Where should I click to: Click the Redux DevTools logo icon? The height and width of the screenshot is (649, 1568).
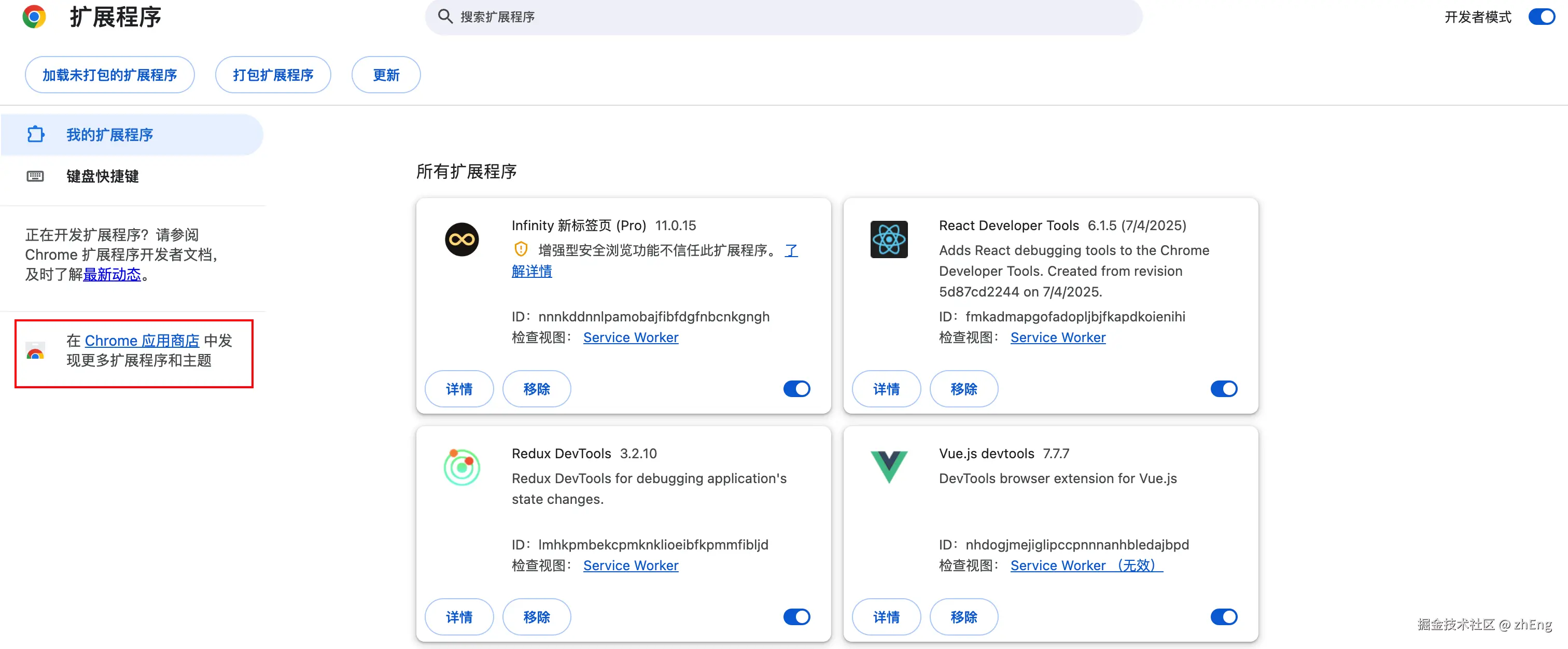click(461, 467)
